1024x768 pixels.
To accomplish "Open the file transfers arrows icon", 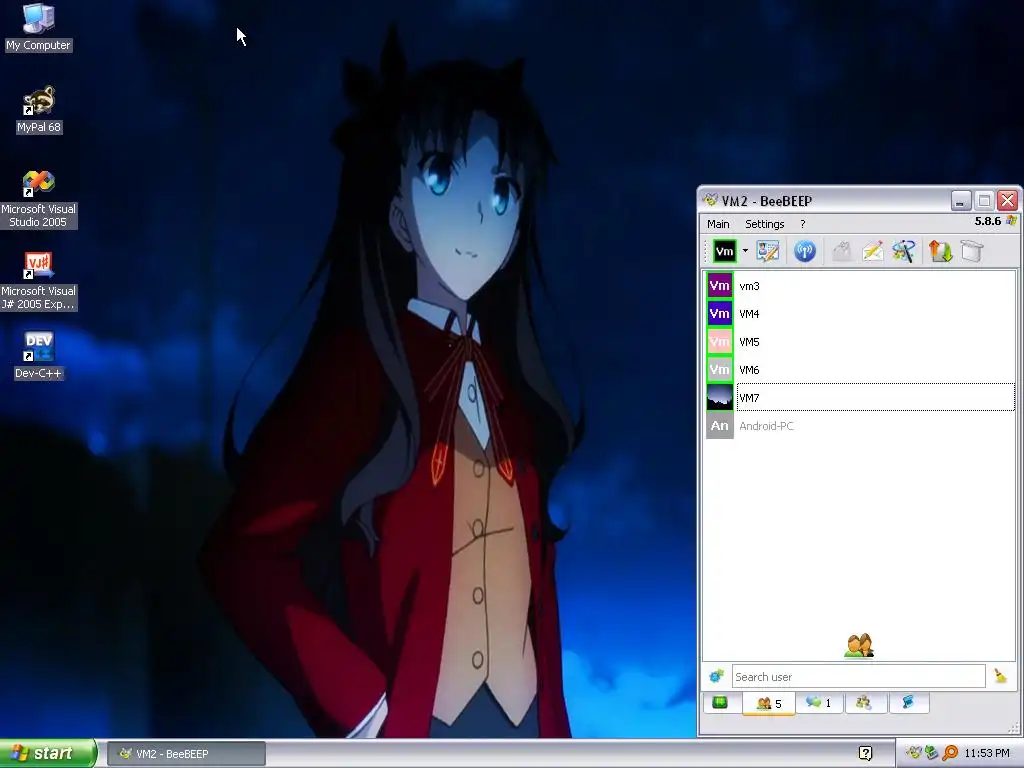I will pos(940,251).
